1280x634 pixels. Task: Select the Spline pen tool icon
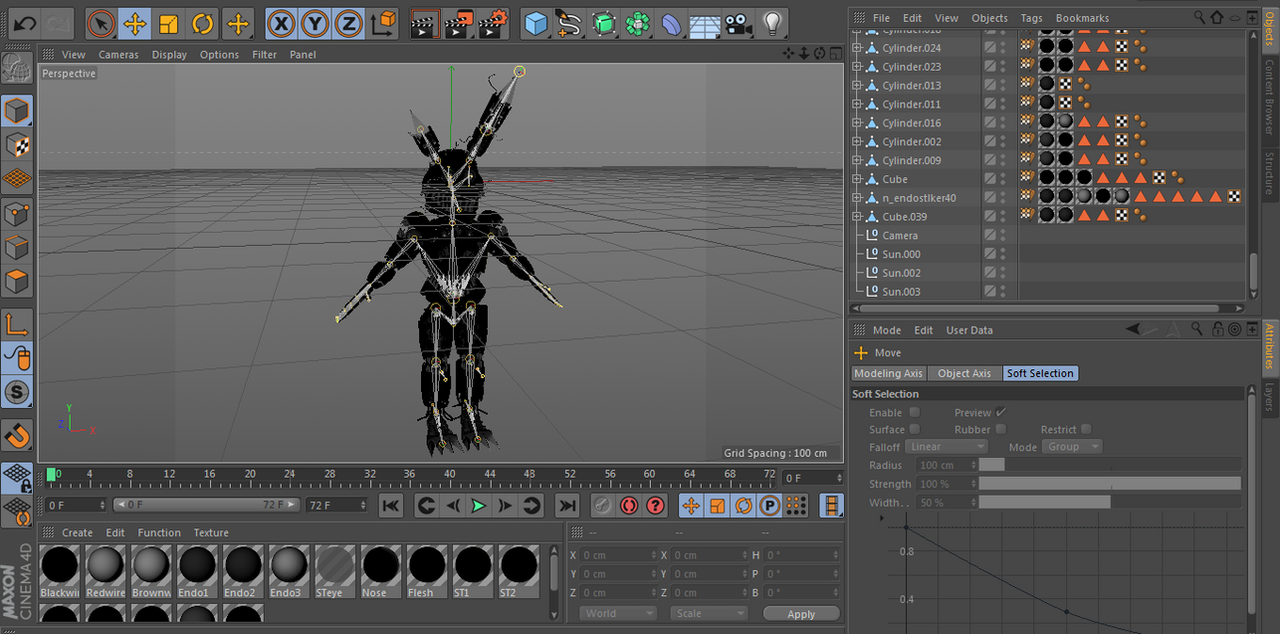tap(571, 23)
